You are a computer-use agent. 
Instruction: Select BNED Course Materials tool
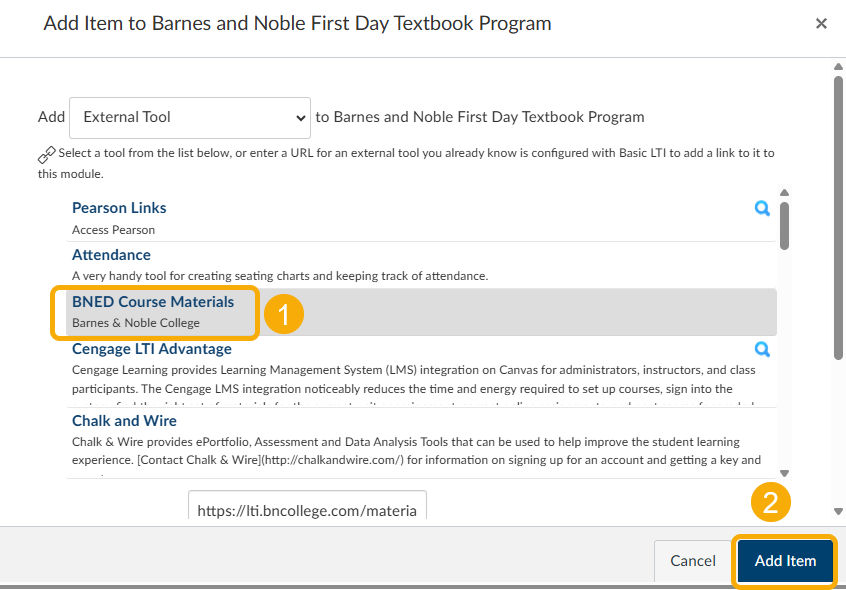[153, 302]
